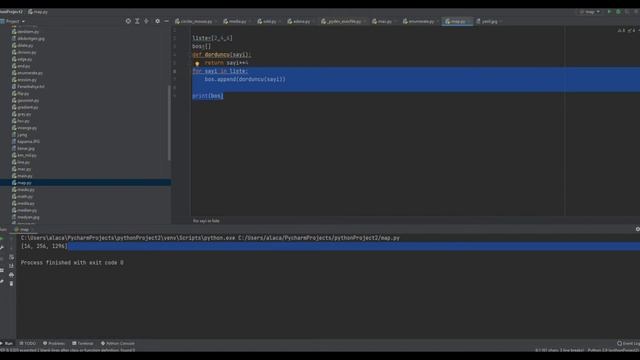Select end.py in the project tree
Screen dimensions: 640x360
tap(21, 66)
